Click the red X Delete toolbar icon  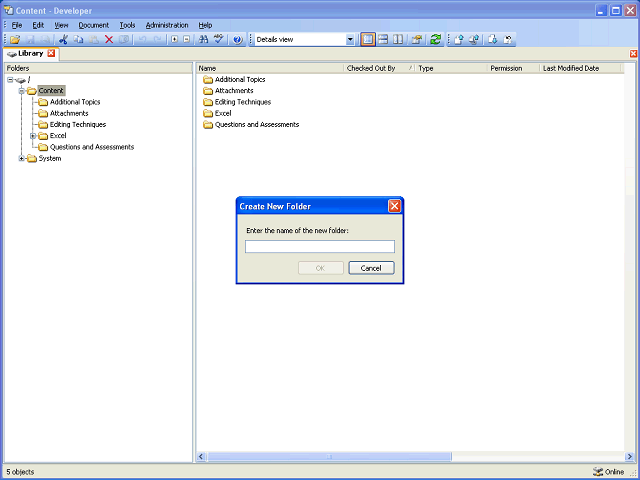point(109,40)
